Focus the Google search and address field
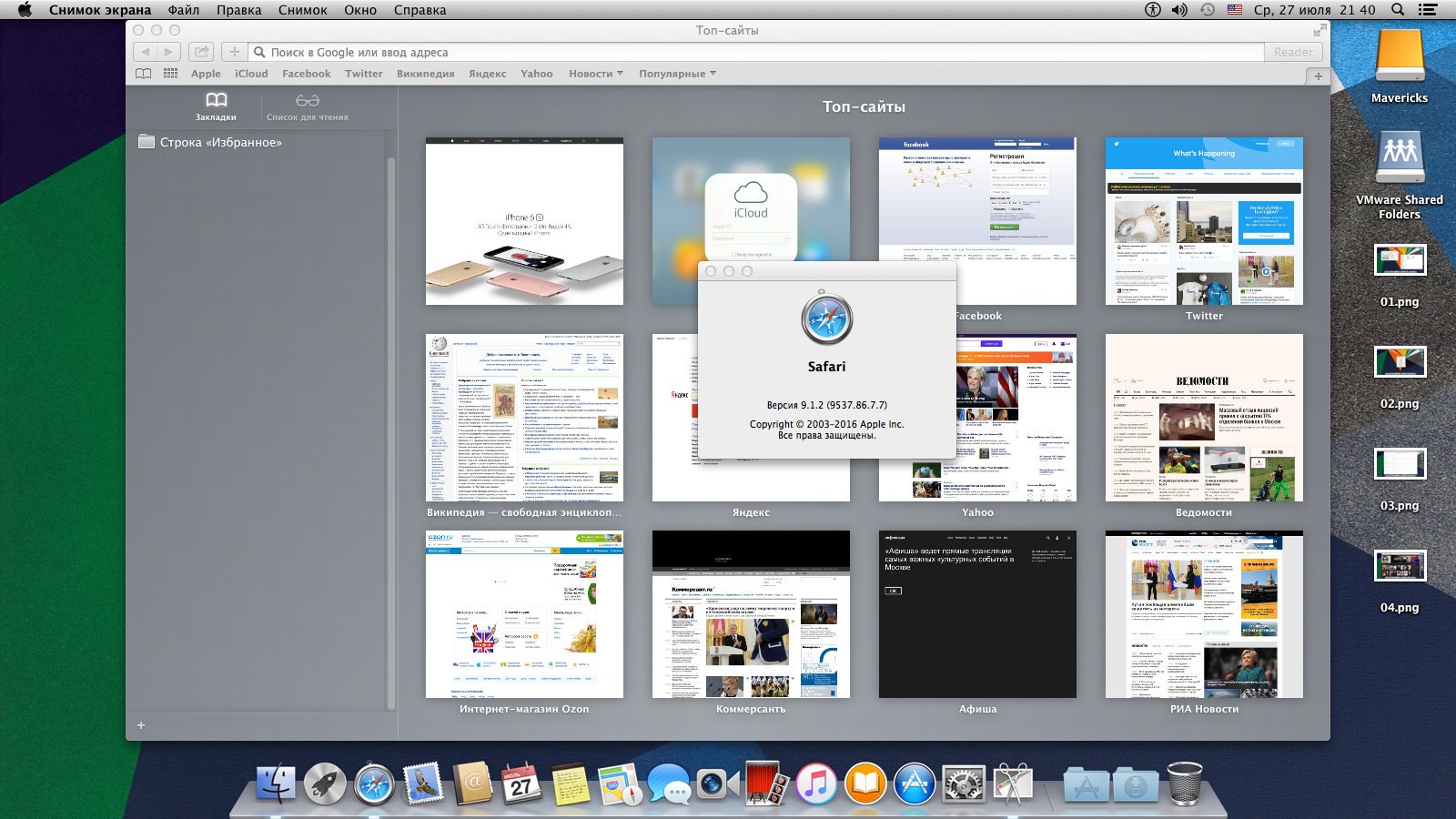The image size is (1456, 819). click(x=756, y=52)
